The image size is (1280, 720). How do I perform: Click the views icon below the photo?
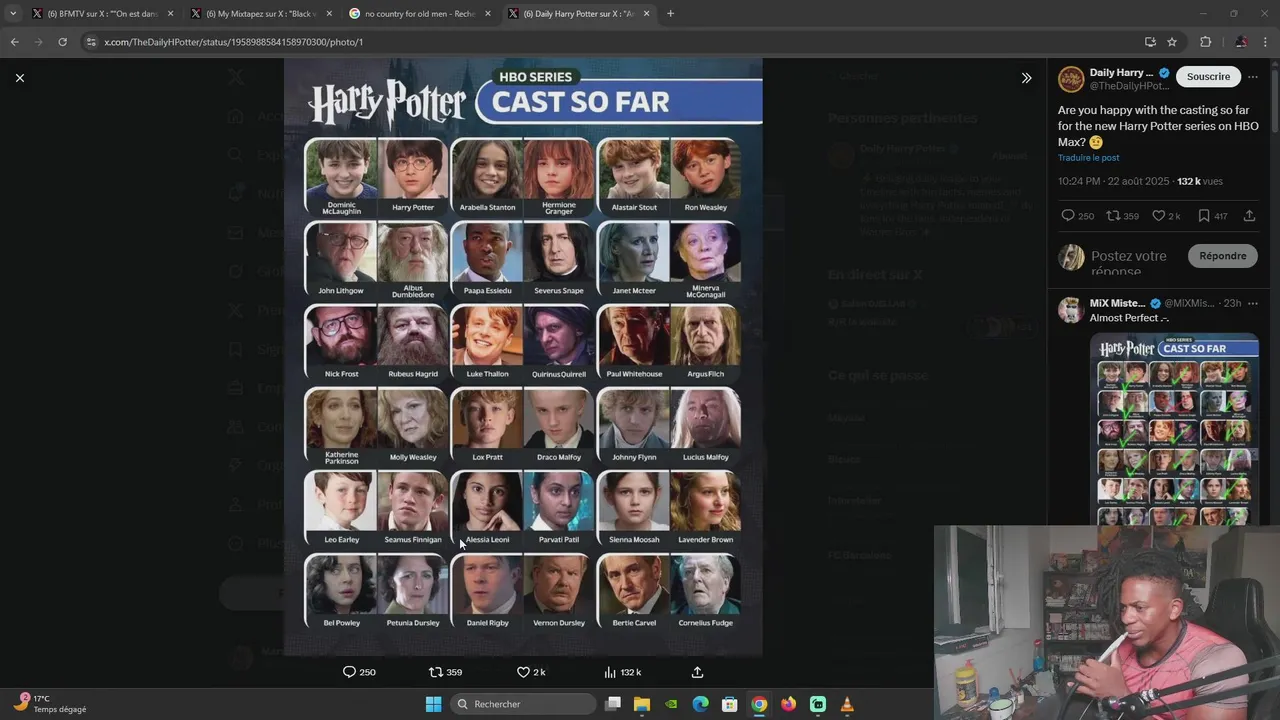pos(610,672)
